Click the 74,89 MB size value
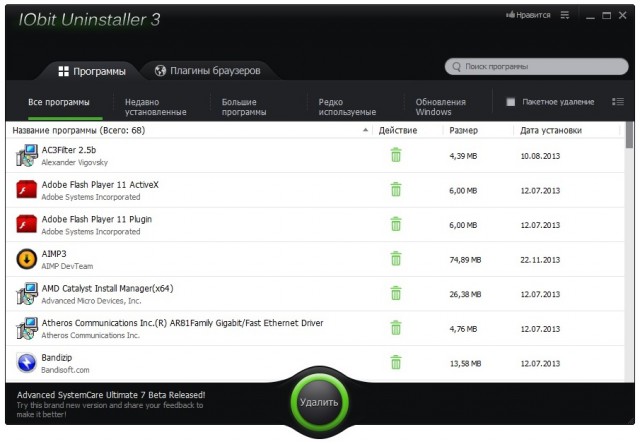640x444 pixels. (x=465, y=260)
